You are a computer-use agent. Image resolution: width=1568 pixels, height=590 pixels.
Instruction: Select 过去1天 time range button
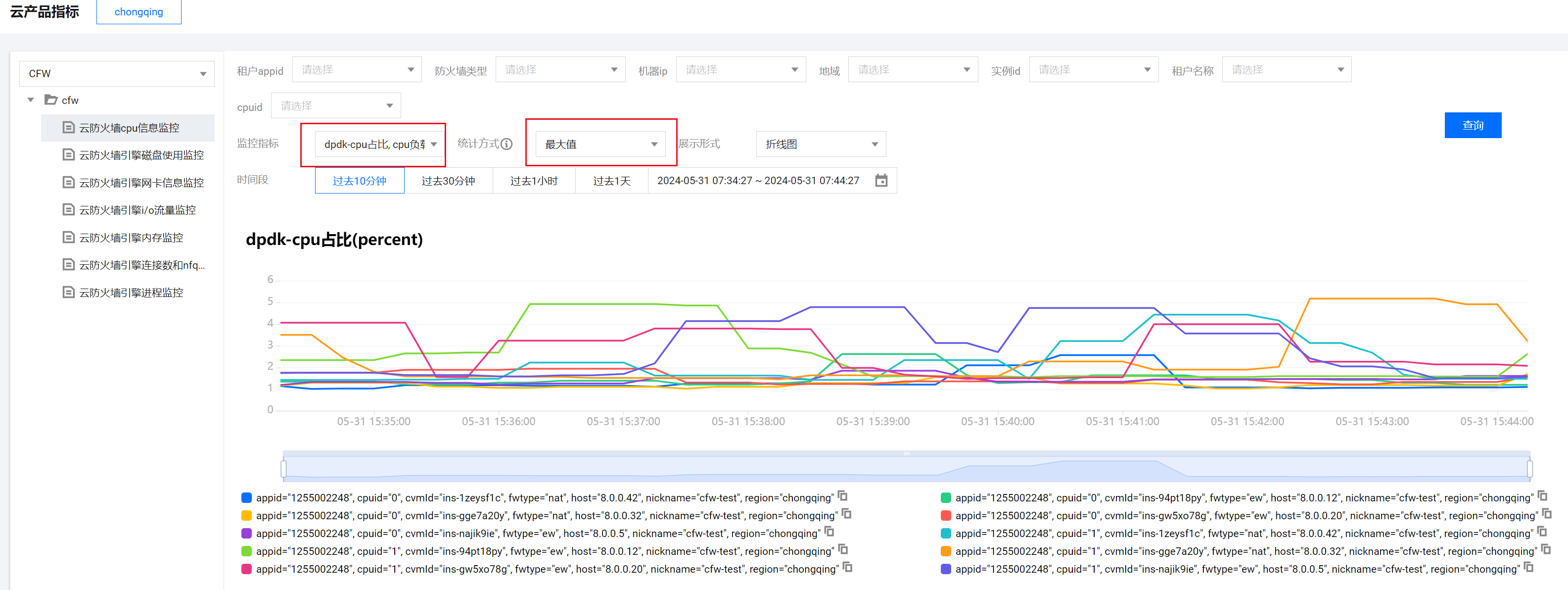611,181
